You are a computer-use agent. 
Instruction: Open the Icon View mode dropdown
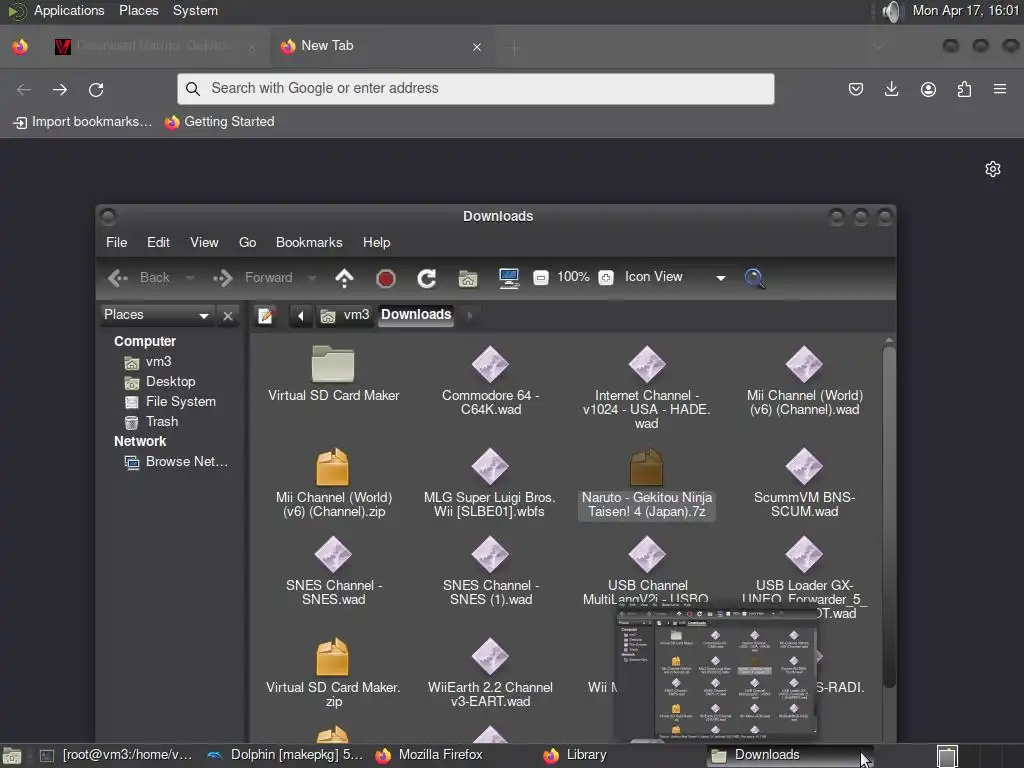(x=675, y=278)
